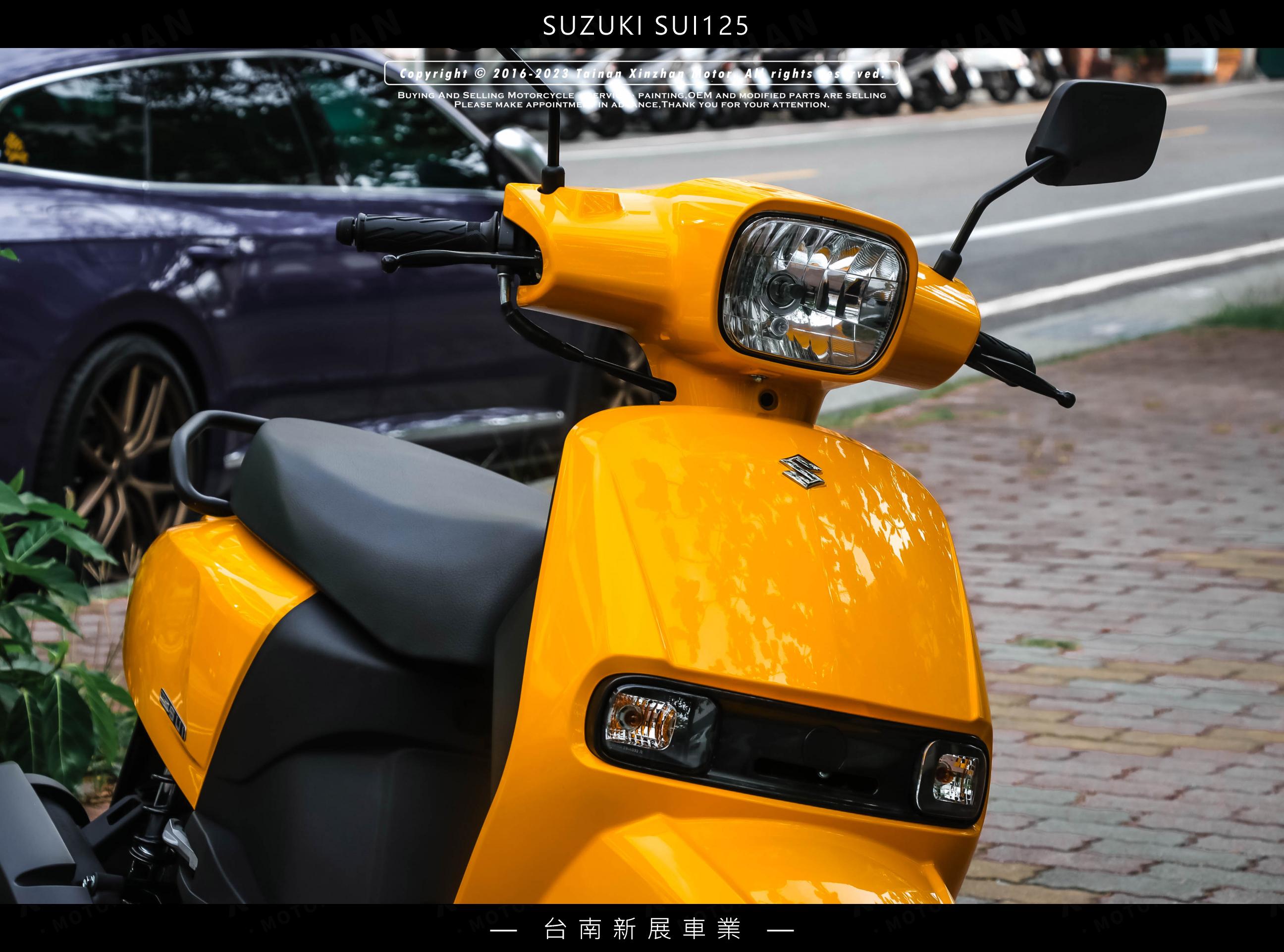
Task: Click the SUI badge on yellow side panel
Action: pyautogui.click(x=172, y=715)
